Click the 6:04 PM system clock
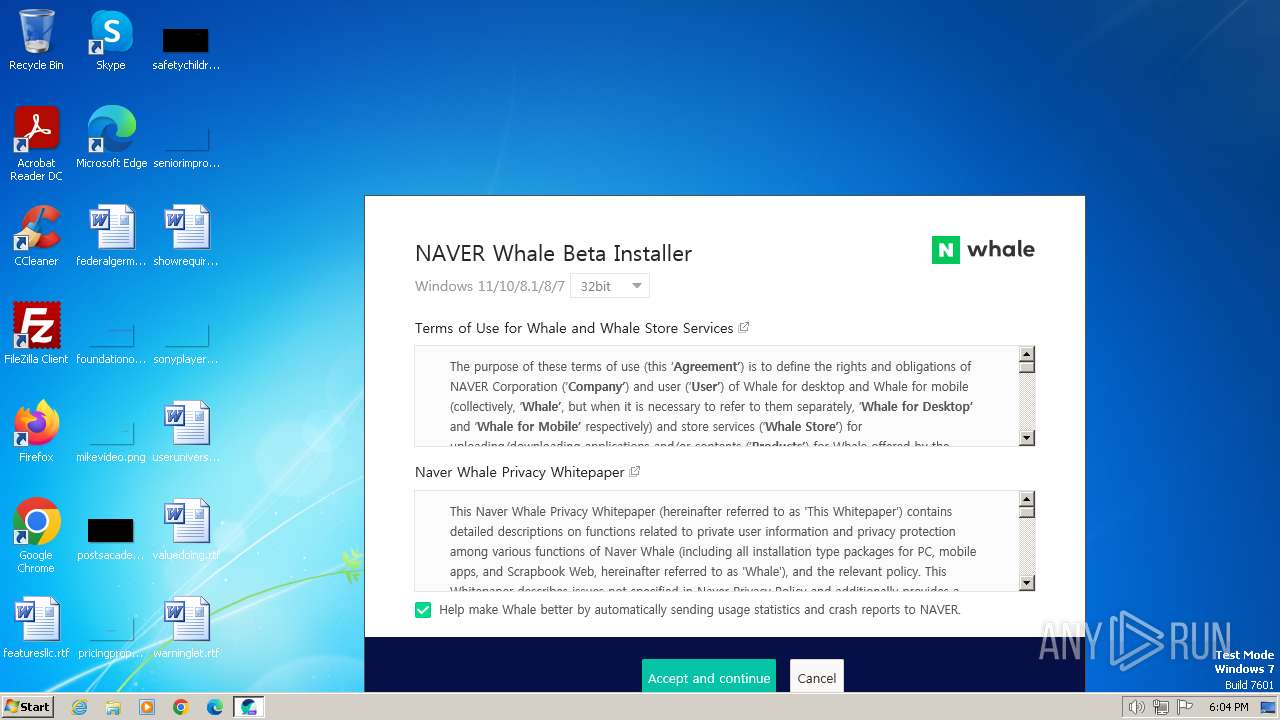The height and width of the screenshot is (720, 1280). 1228,707
